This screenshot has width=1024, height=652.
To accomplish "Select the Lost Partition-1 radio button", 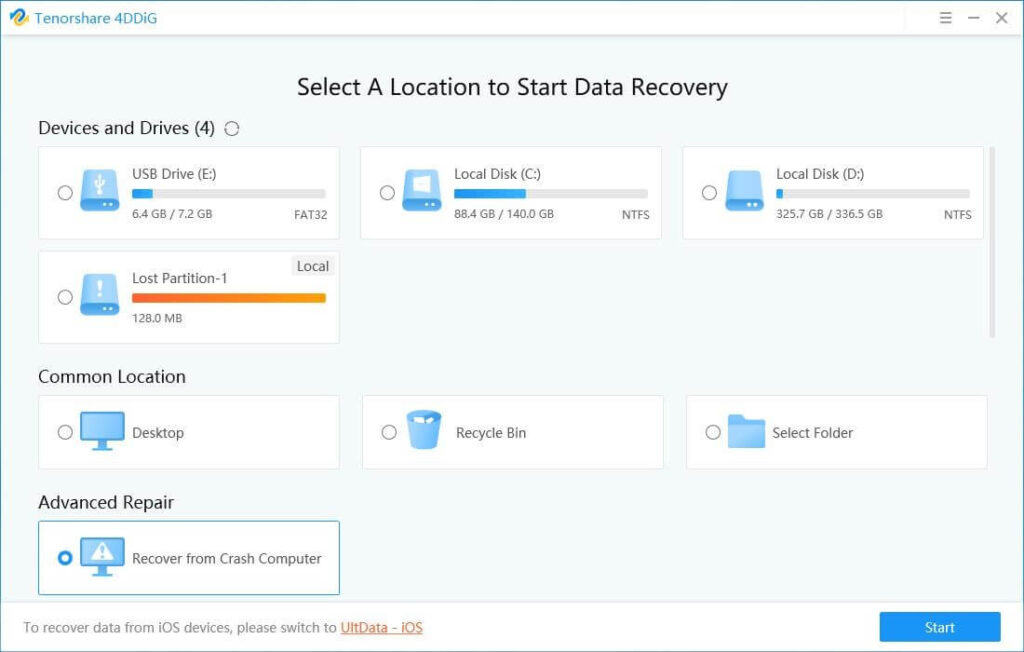I will [65, 296].
